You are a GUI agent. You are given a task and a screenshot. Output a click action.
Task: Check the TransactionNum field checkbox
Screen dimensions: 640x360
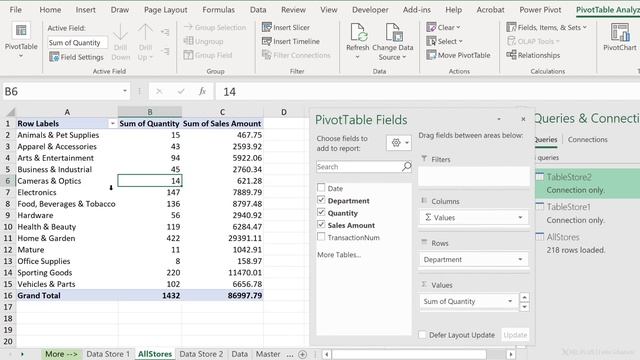[321, 237]
